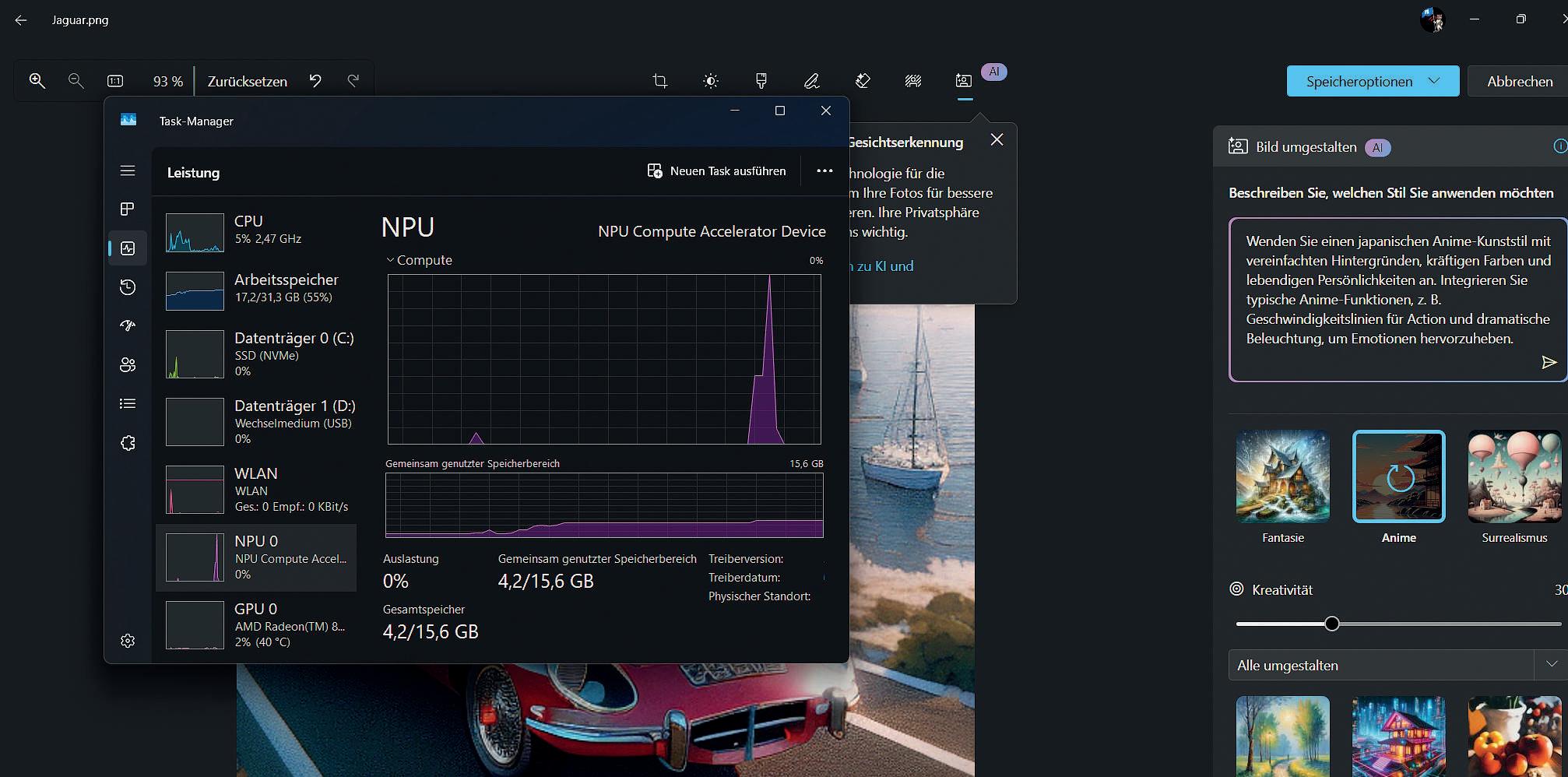Pick the fruit still life style thumbnail
This screenshot has width=1568, height=777.
click(1515, 737)
